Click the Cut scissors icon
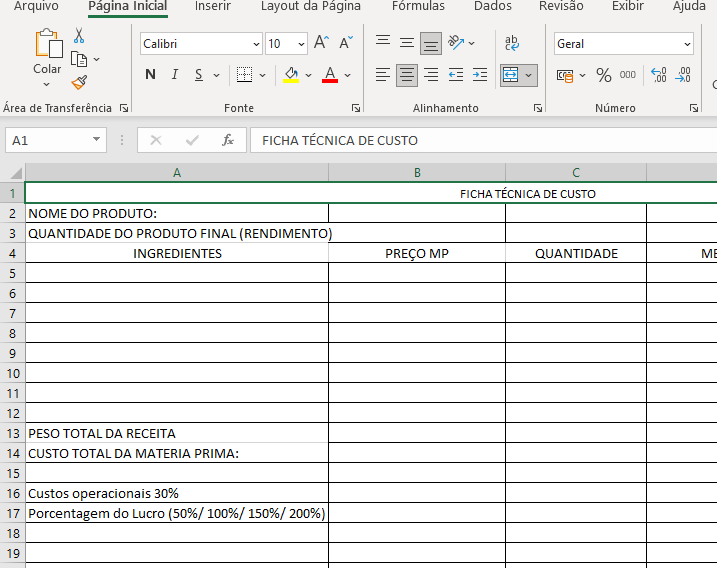Image resolution: width=717 pixels, height=568 pixels. (79, 36)
